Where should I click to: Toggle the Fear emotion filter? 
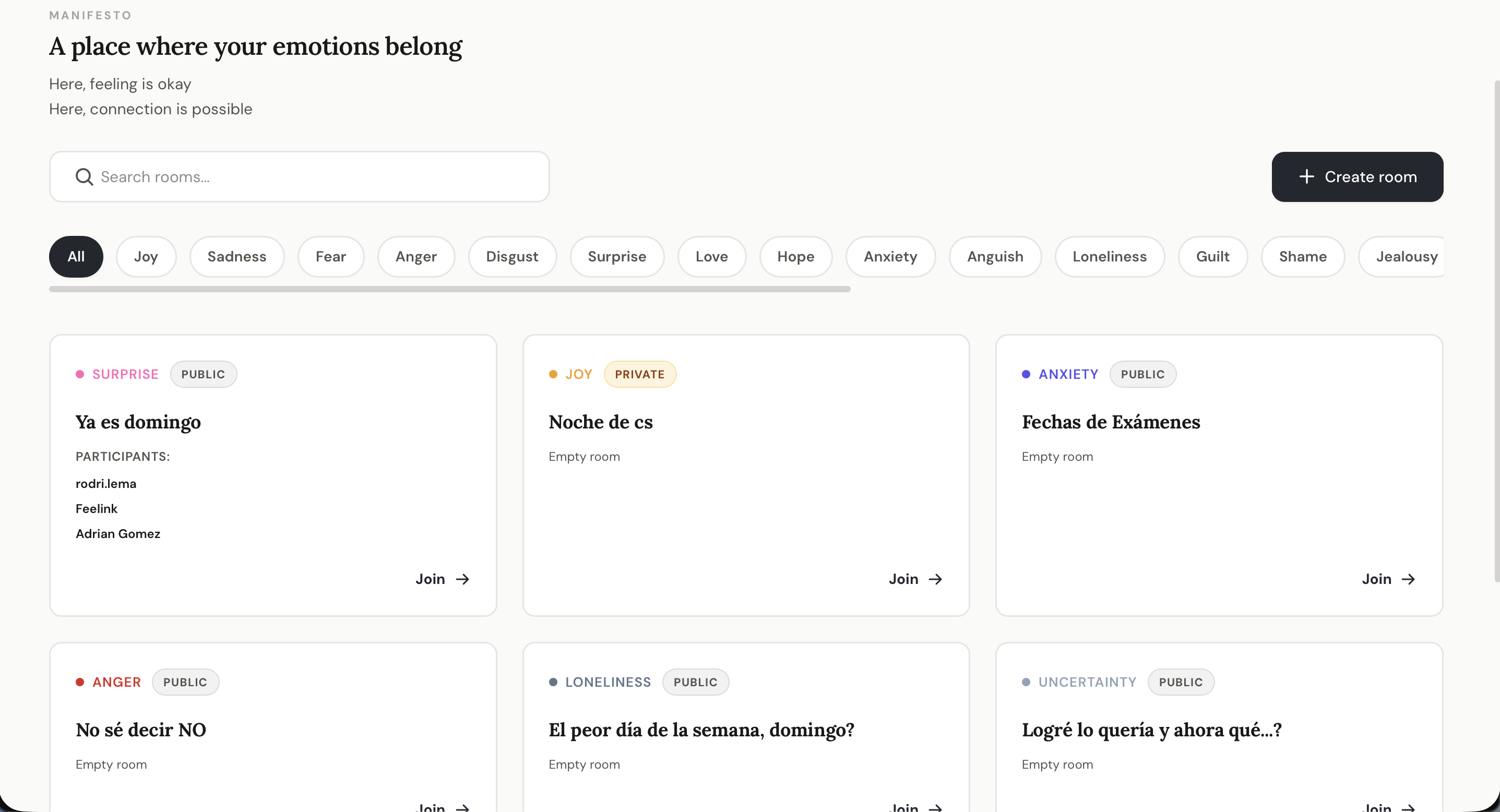331,256
